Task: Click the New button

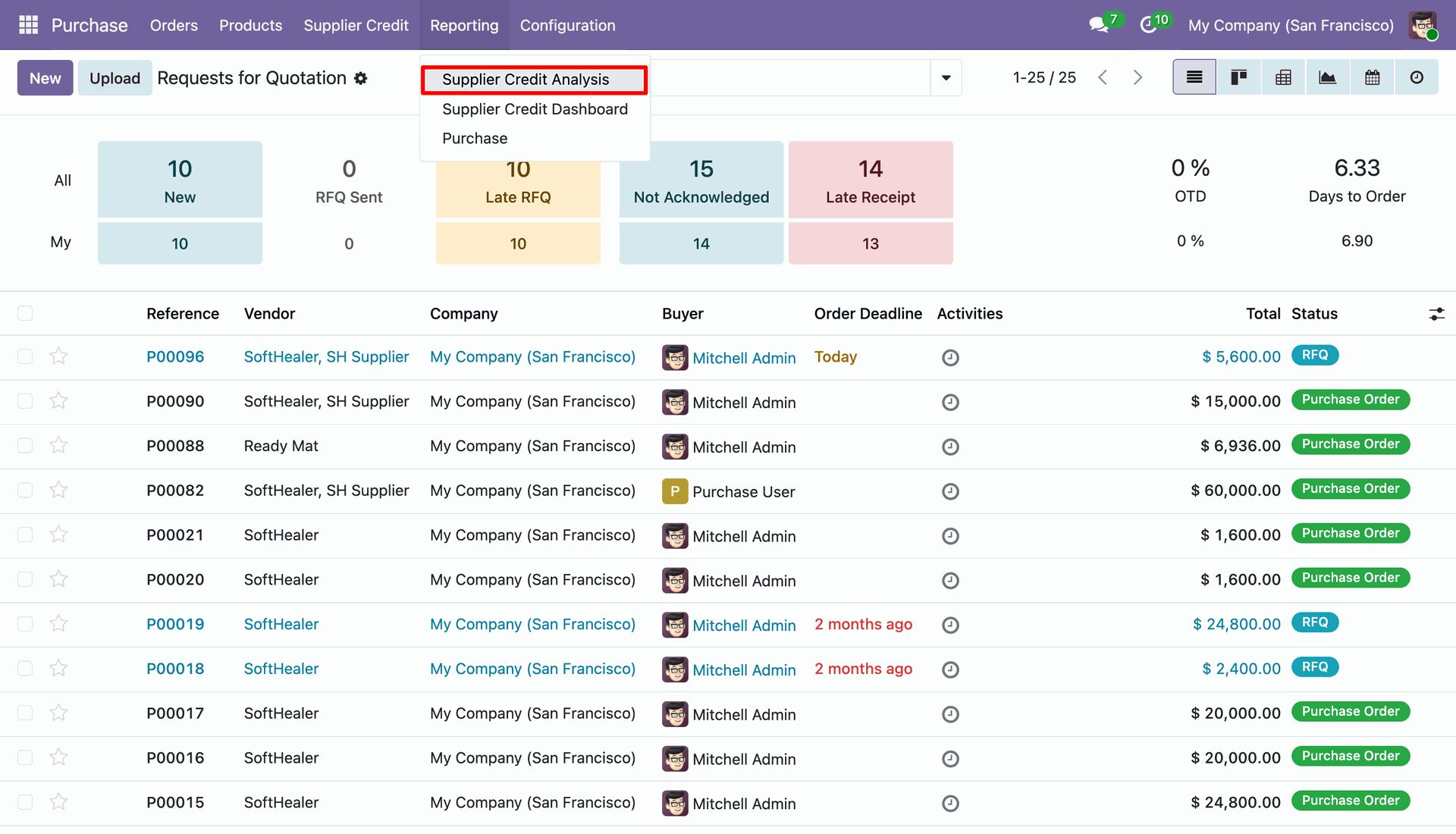Action: click(45, 78)
